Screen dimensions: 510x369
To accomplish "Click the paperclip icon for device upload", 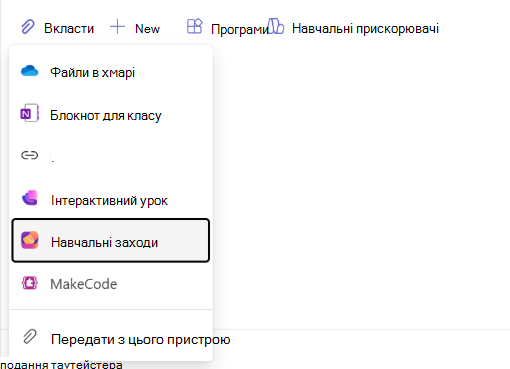I will click(x=30, y=337).
